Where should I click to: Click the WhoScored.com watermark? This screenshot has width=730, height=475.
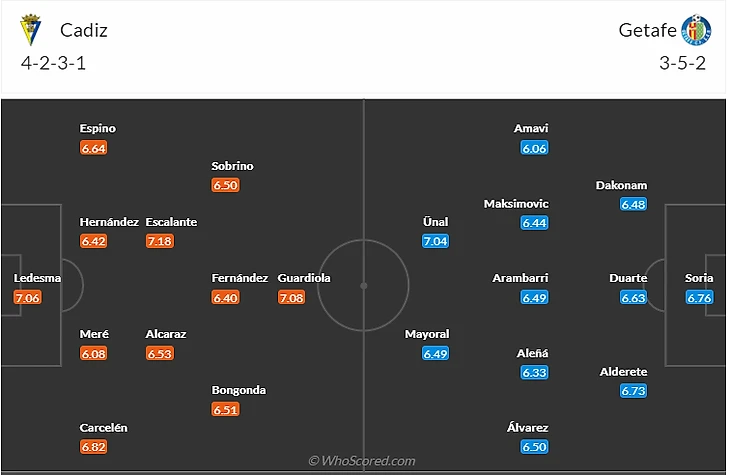[361, 461]
